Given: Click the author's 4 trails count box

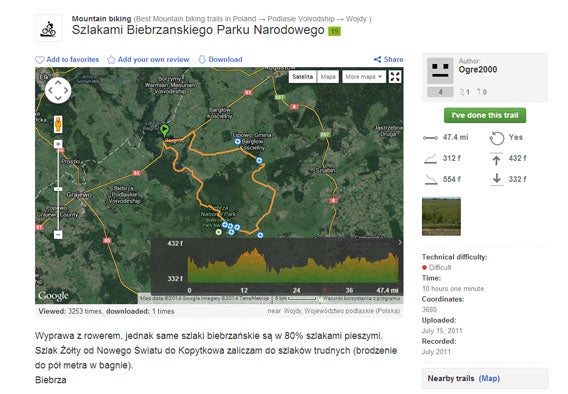Looking at the screenshot, I should pos(440,92).
